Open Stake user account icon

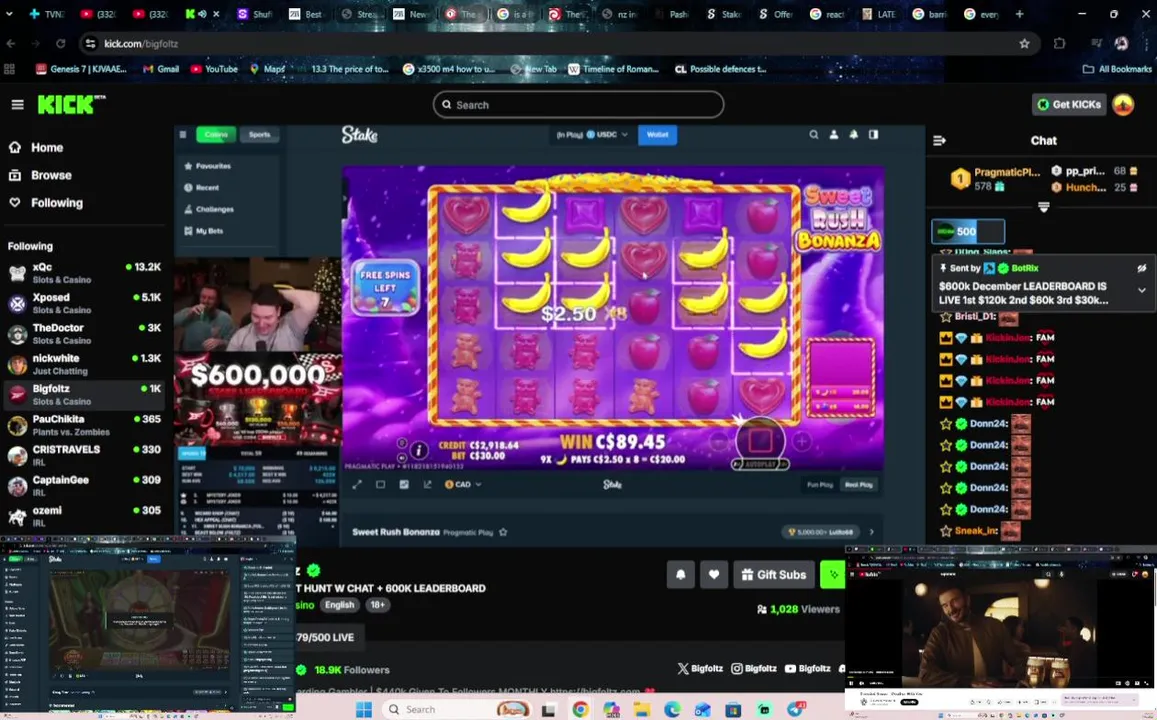834,135
